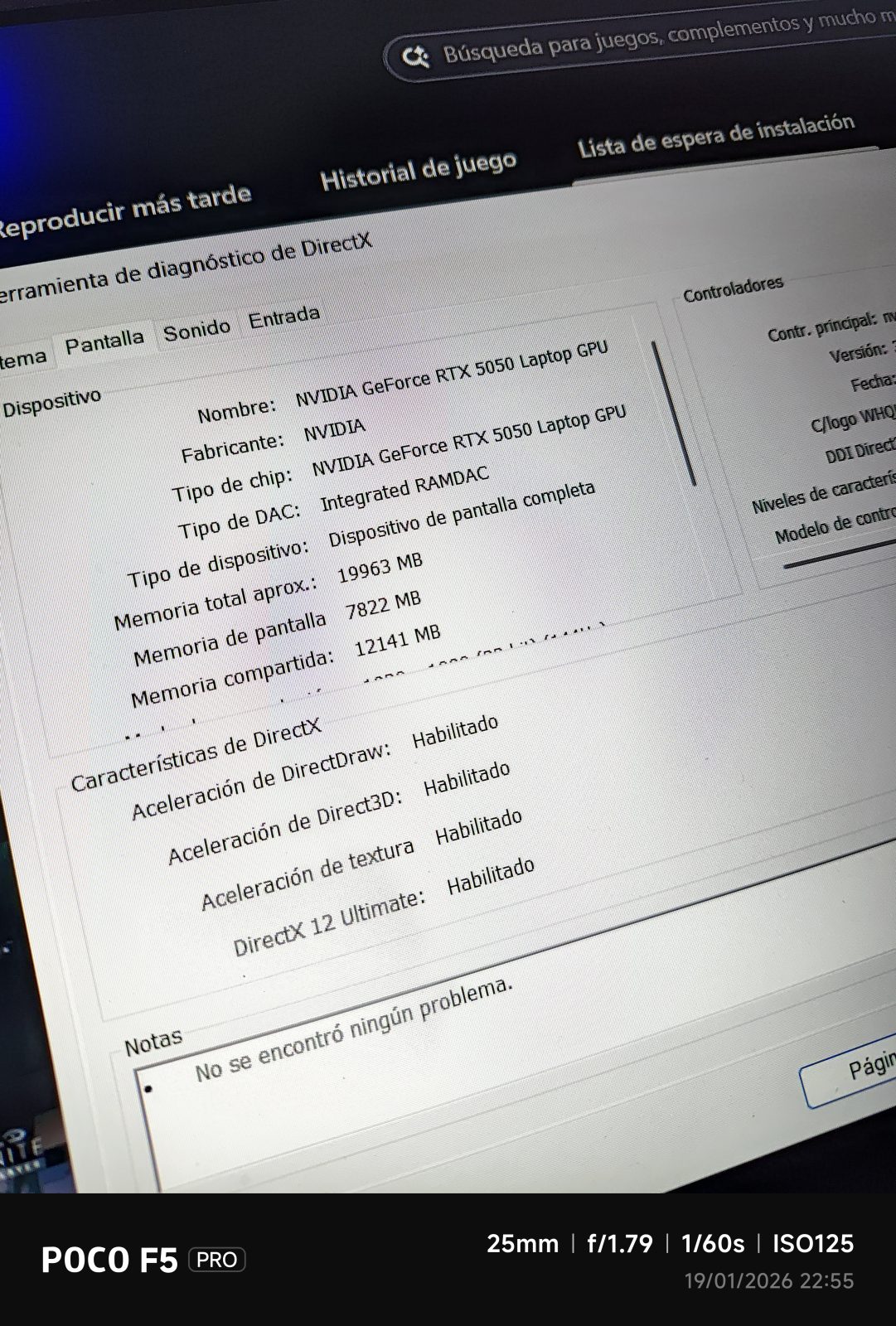Click the DirectX diagnostic tool title bar

pos(448,232)
